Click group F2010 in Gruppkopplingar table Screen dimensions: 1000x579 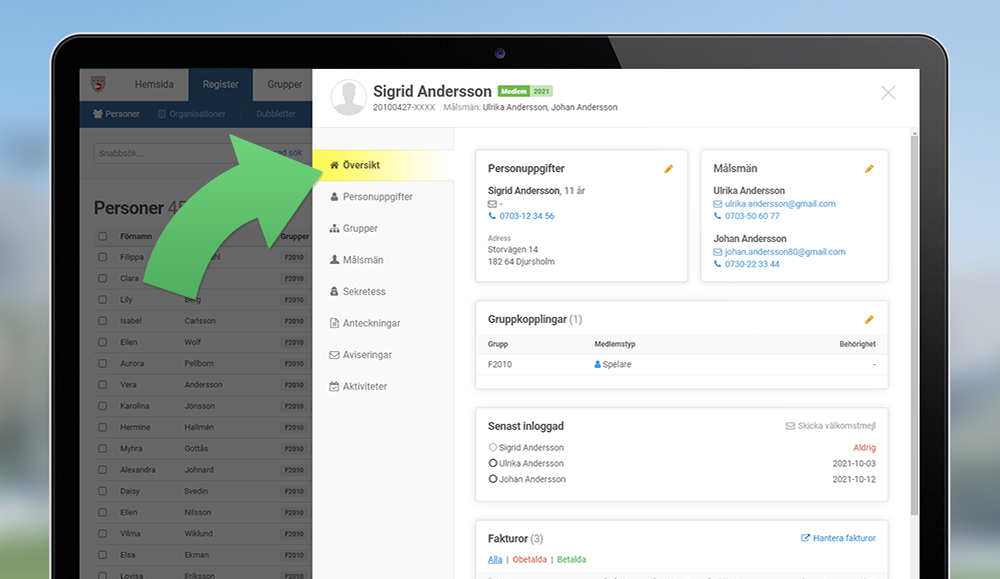500,364
